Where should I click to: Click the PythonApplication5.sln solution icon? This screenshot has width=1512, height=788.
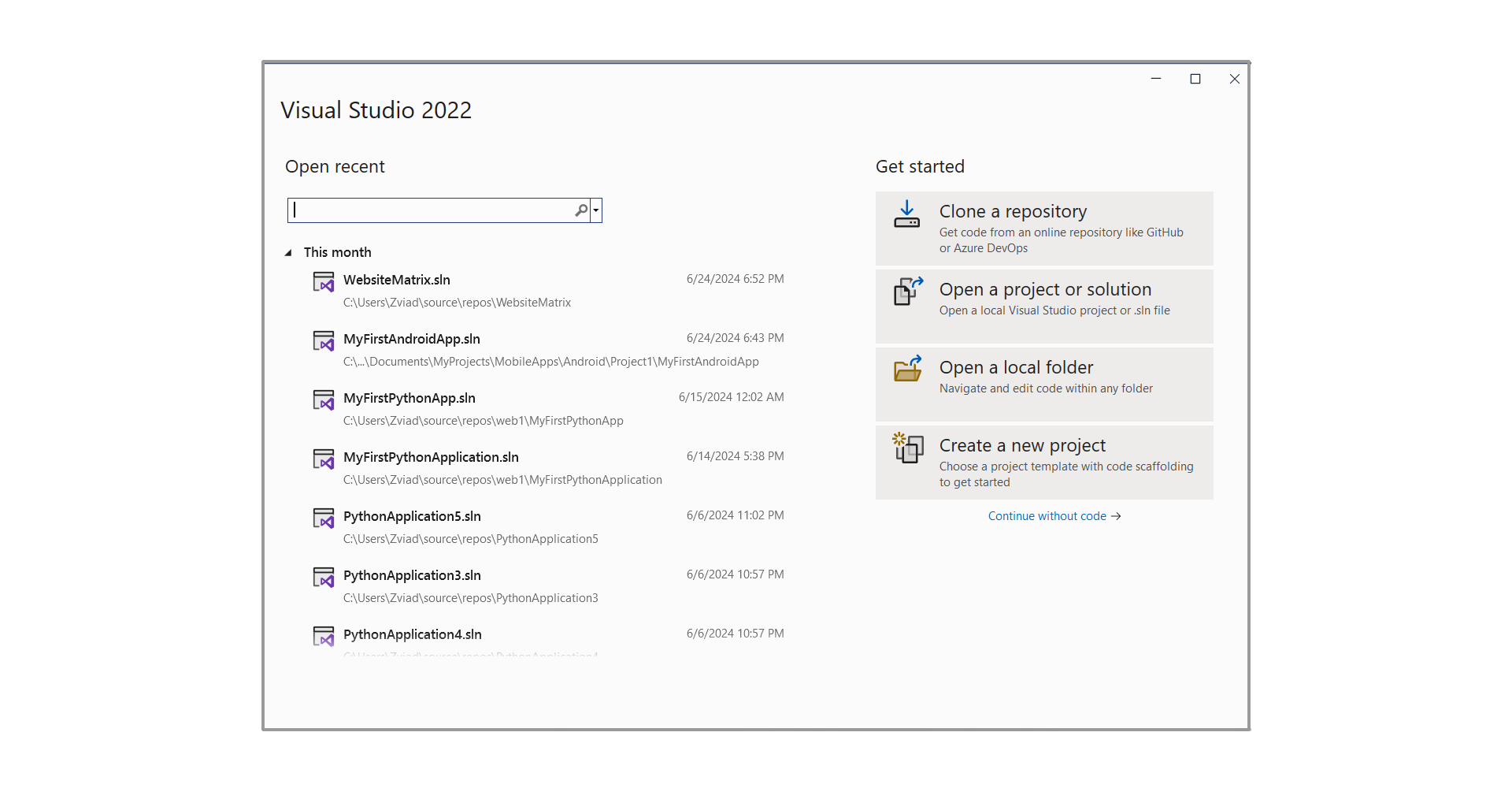pyautogui.click(x=324, y=518)
